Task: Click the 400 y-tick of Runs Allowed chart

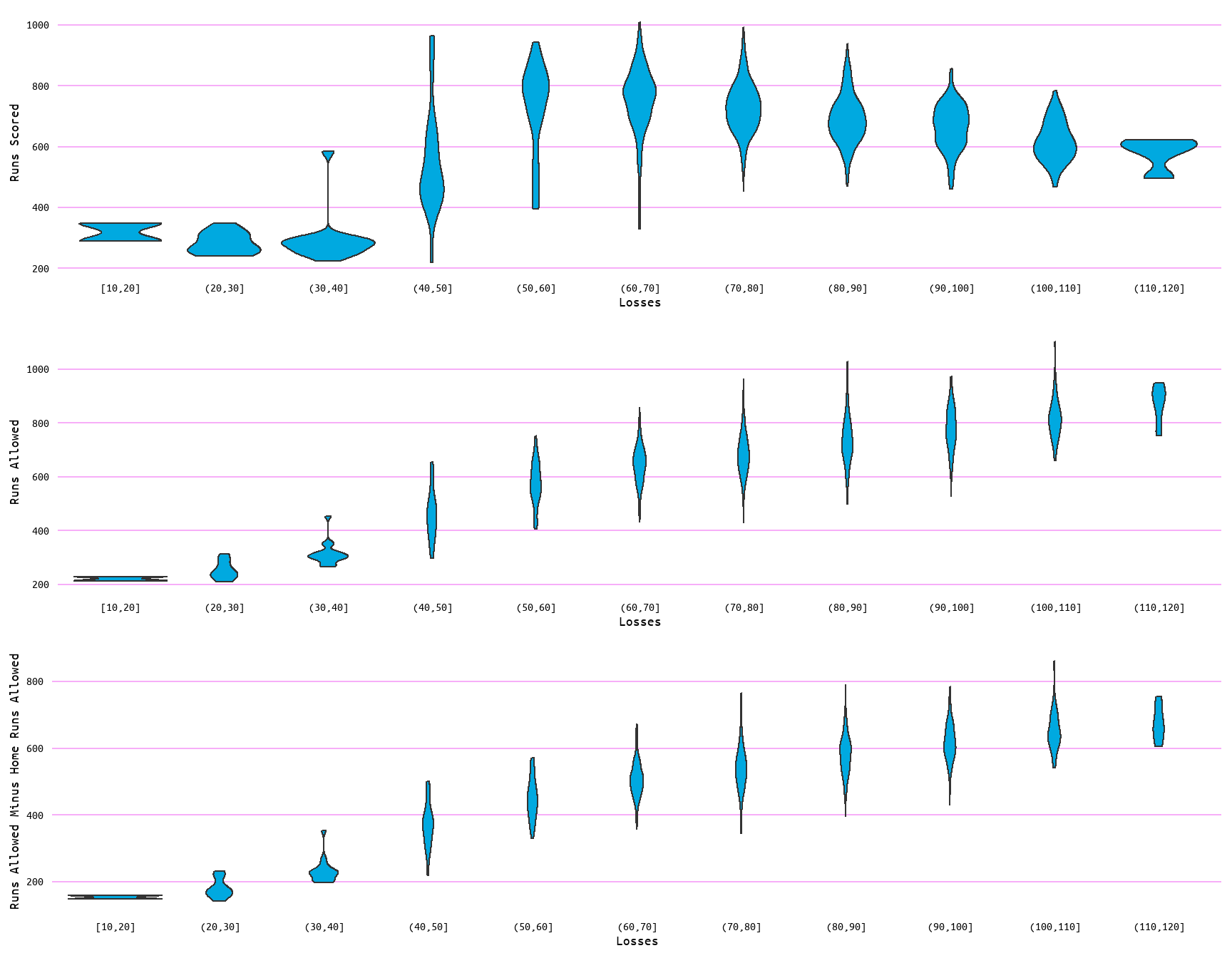Action: point(41,531)
